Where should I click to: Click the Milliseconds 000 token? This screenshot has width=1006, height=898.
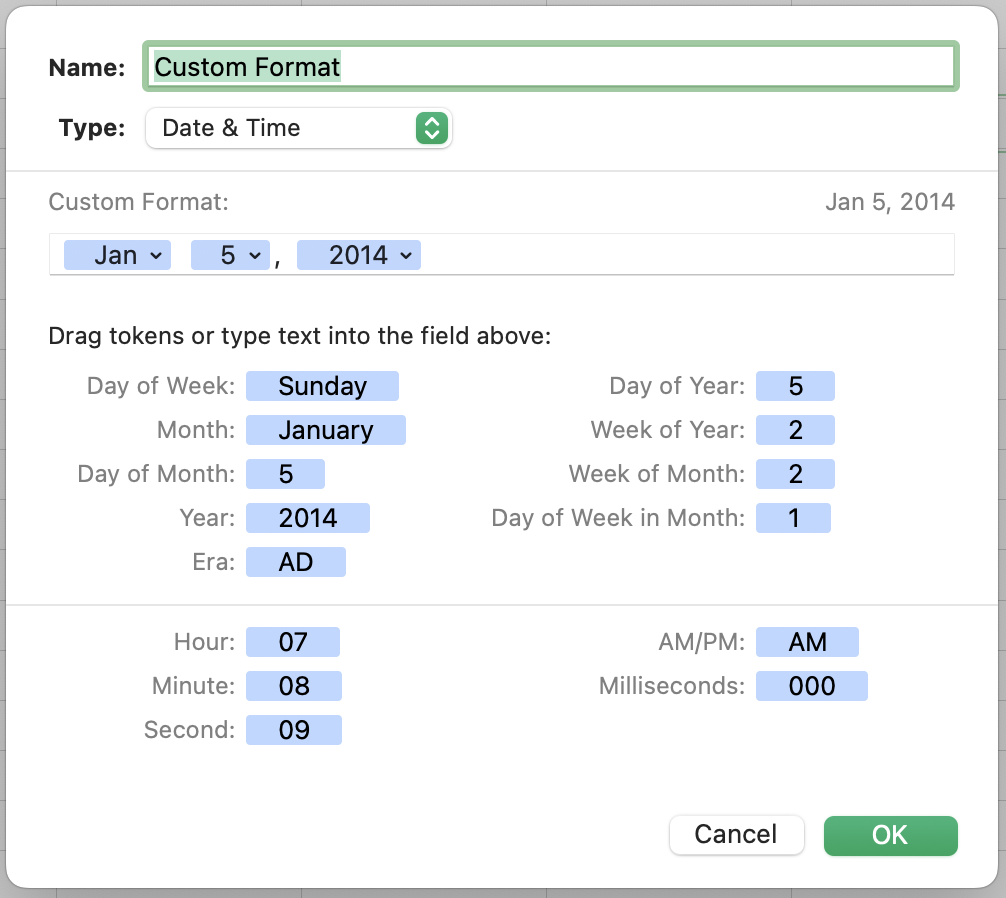pyautogui.click(x=811, y=686)
